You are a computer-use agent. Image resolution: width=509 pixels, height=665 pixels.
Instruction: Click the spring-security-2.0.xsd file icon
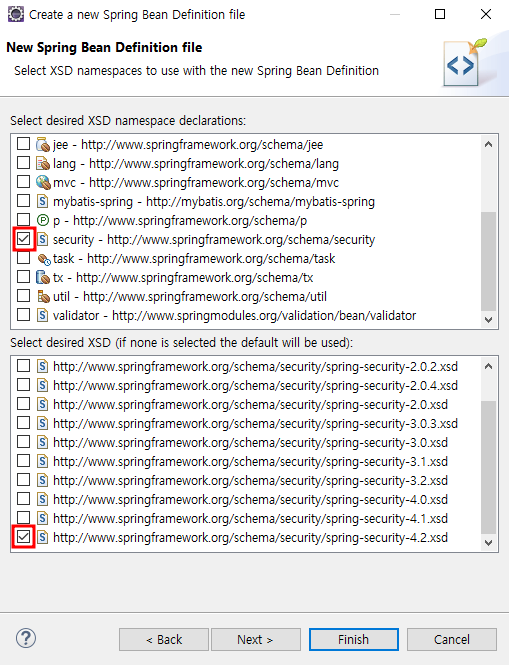[42, 404]
